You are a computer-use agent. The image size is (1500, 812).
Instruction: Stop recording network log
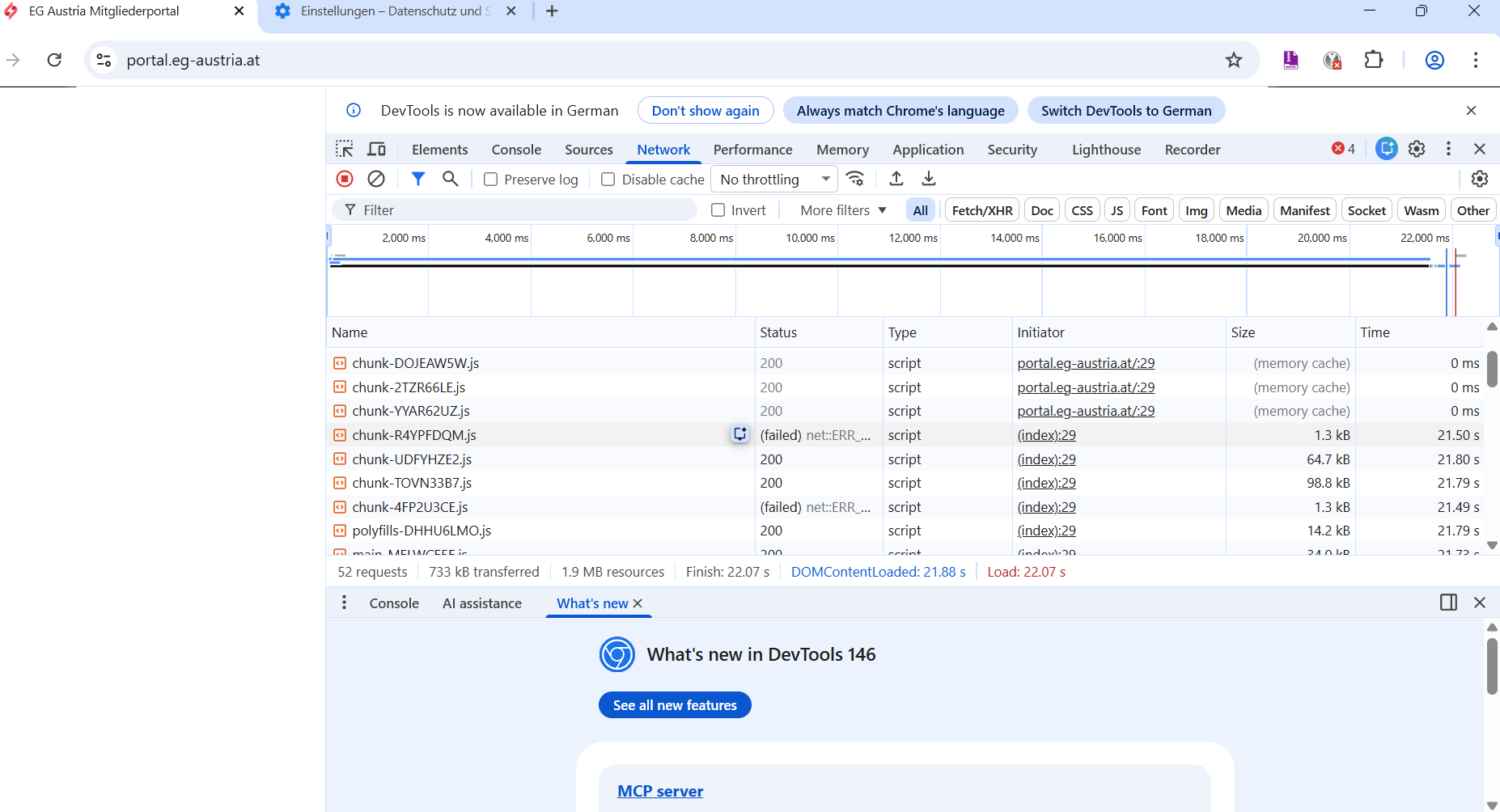(345, 179)
